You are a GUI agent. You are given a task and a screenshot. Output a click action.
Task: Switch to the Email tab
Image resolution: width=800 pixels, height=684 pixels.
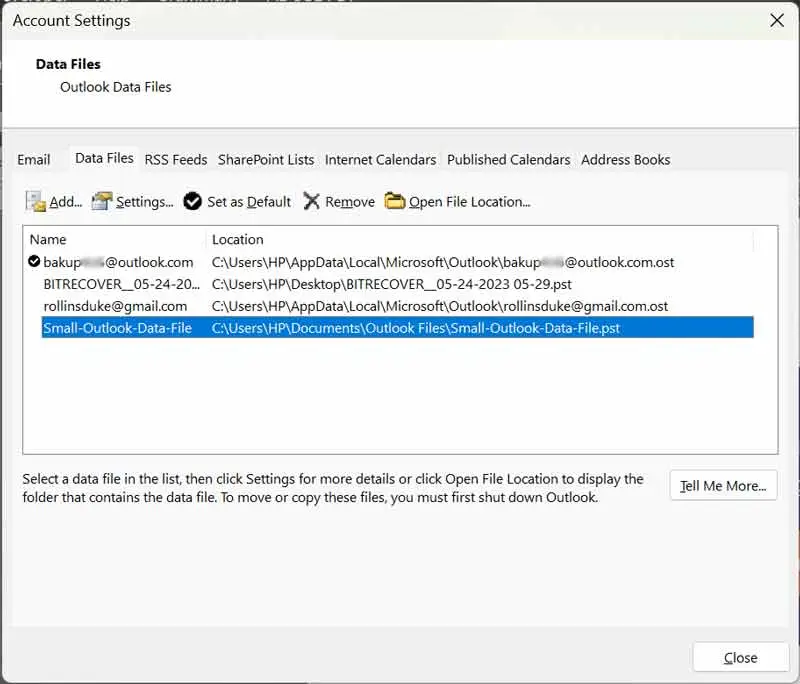pos(34,160)
